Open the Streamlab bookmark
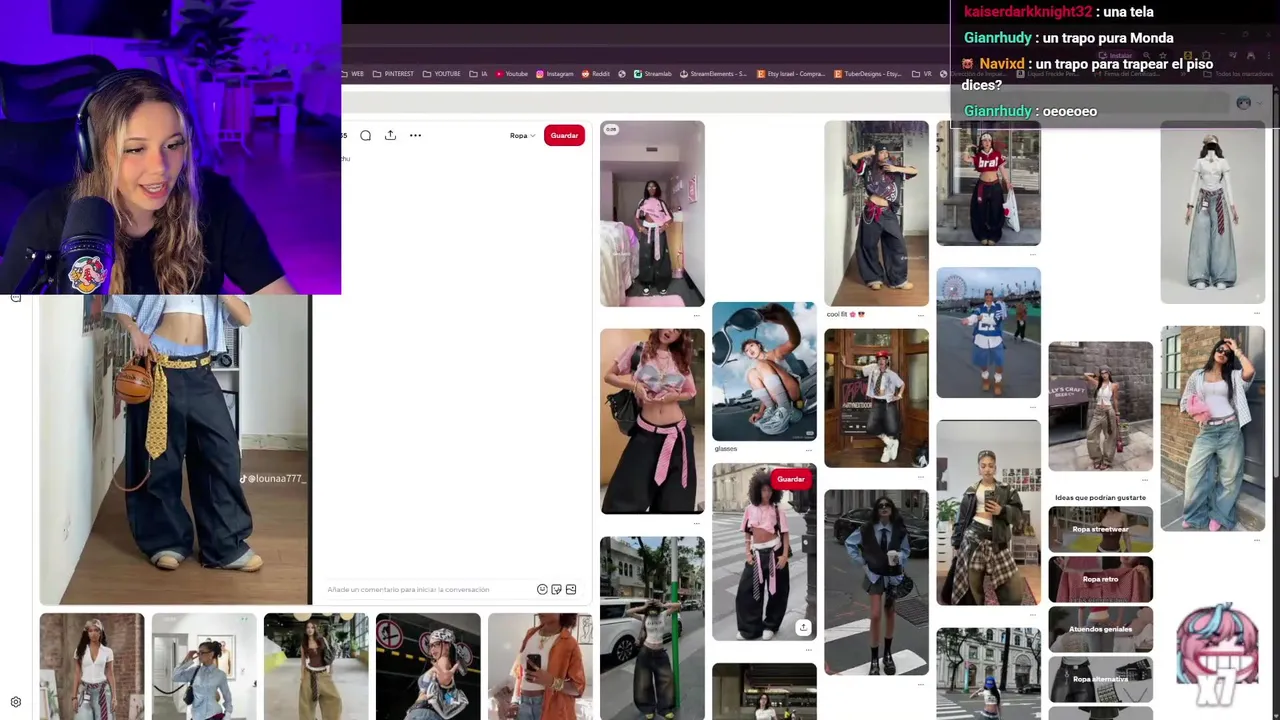Screen dimensions: 1280x720 pyautogui.click(x=652, y=74)
